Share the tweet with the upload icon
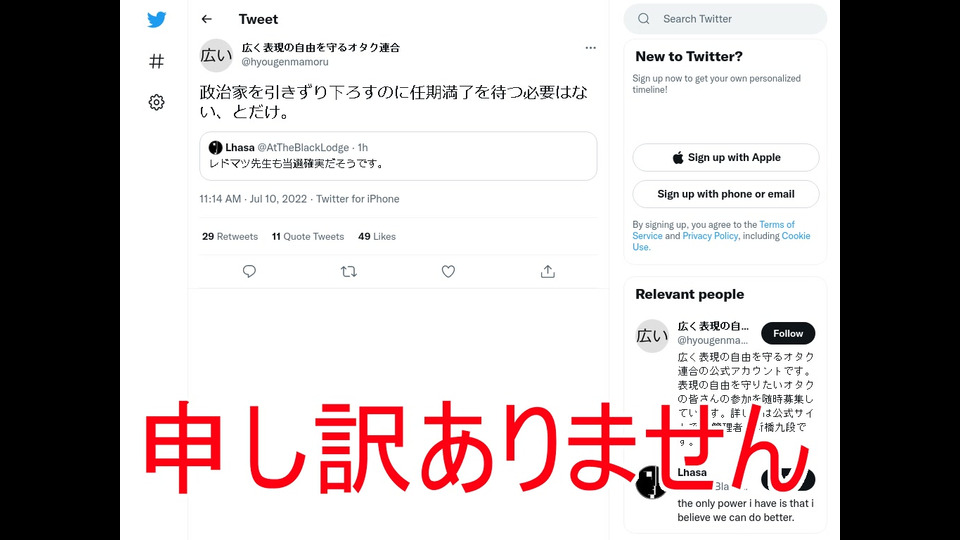 click(548, 271)
